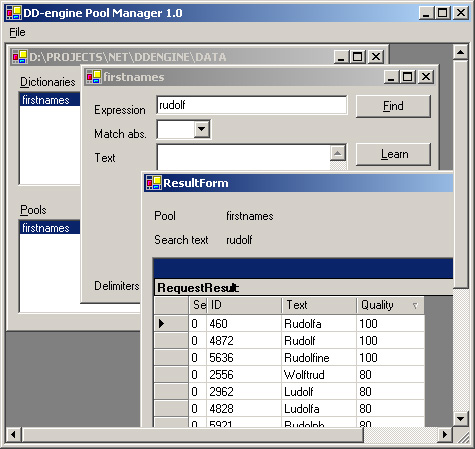Click the main window vertical scroll up arrow
Screen dimensions: 475x449
[x=461, y=52]
